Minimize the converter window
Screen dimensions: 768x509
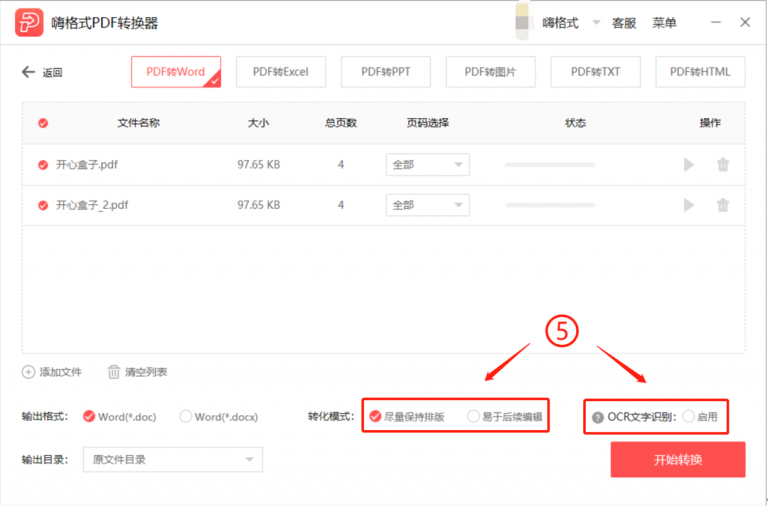pyautogui.click(x=716, y=22)
